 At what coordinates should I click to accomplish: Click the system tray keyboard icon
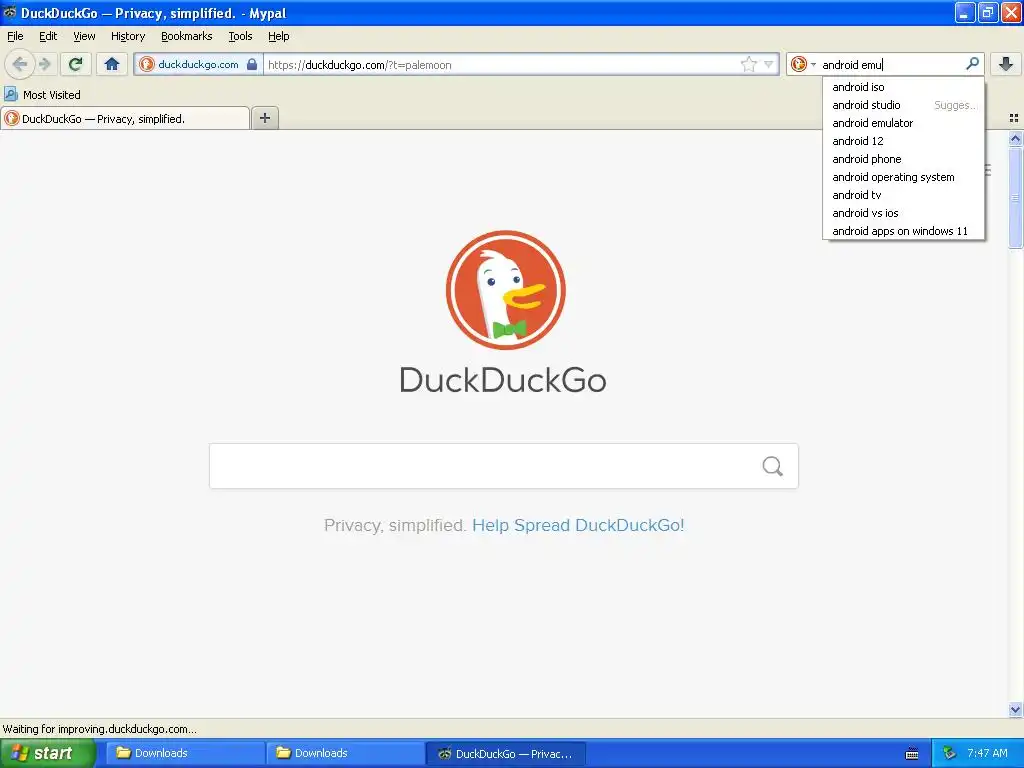pos(912,754)
